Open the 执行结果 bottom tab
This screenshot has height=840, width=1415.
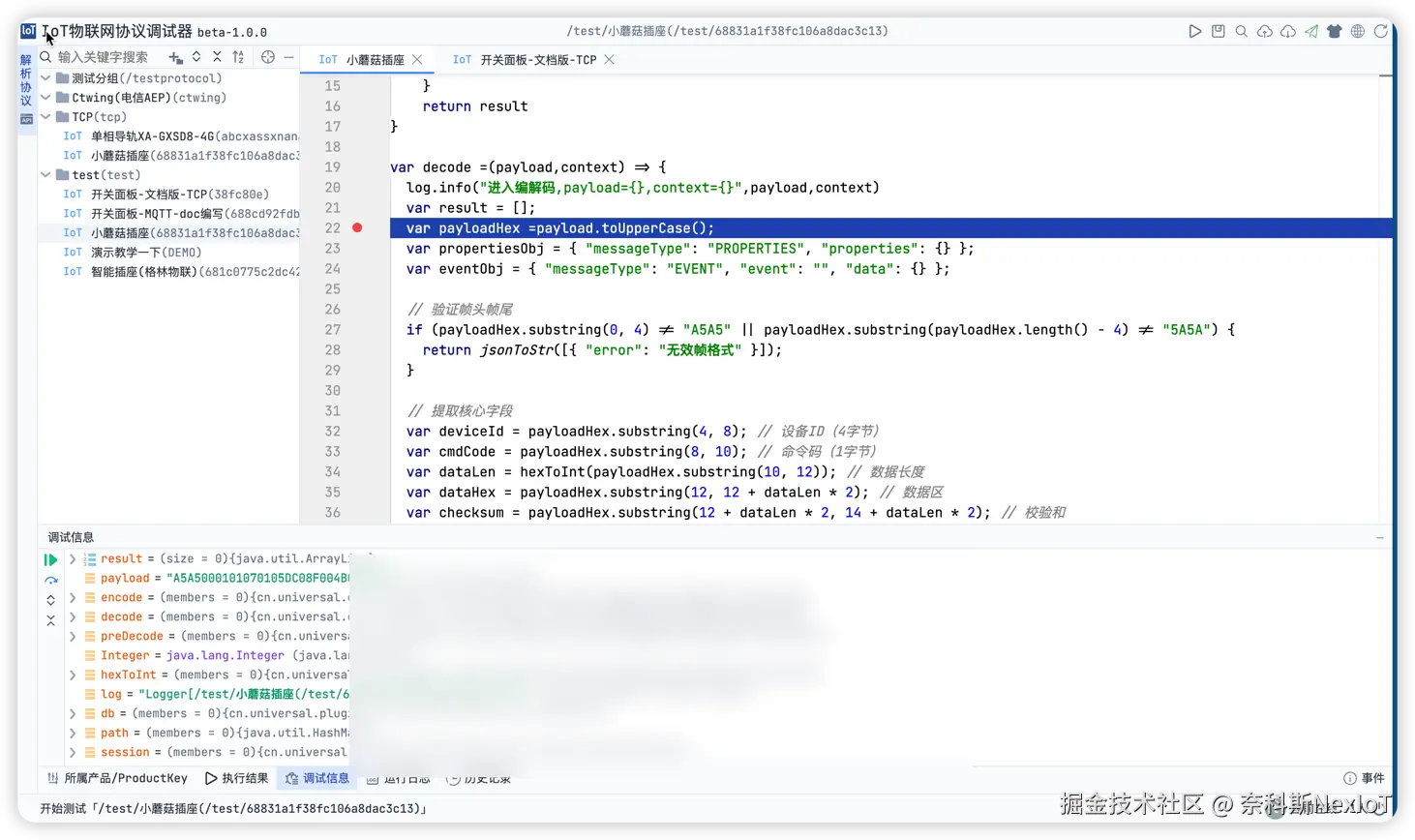point(236,778)
